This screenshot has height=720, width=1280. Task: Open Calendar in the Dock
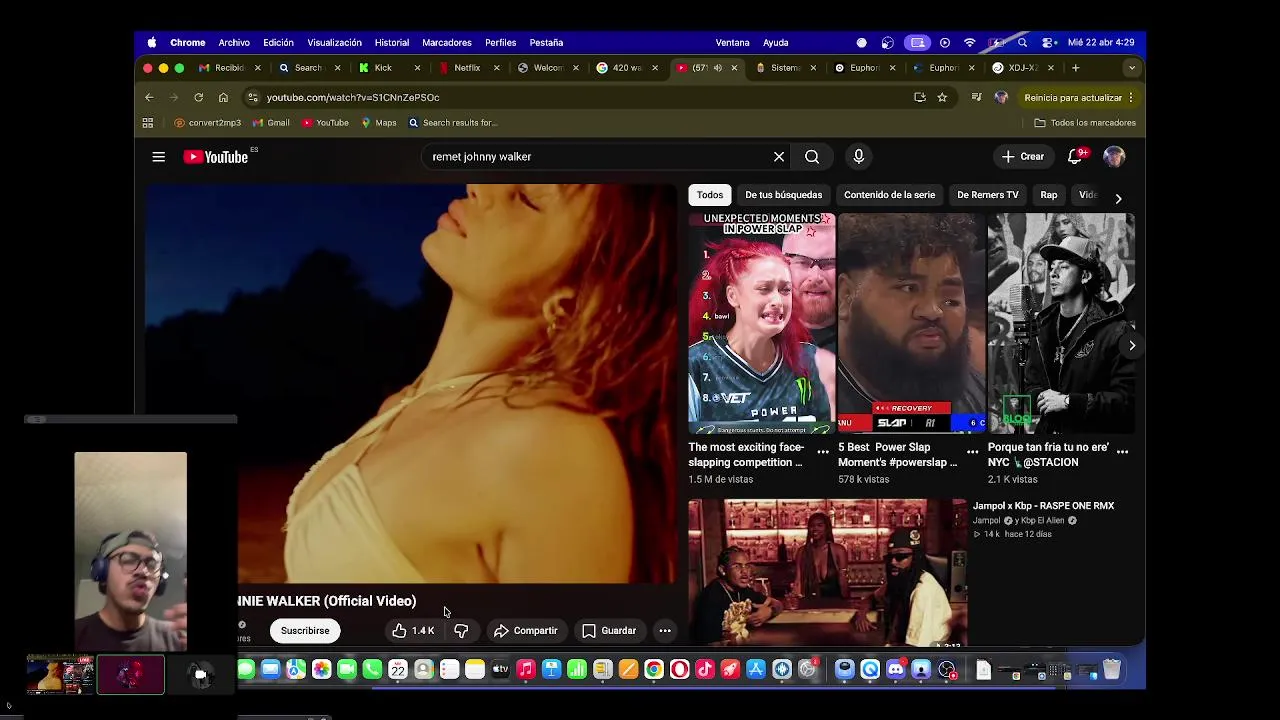[398, 670]
